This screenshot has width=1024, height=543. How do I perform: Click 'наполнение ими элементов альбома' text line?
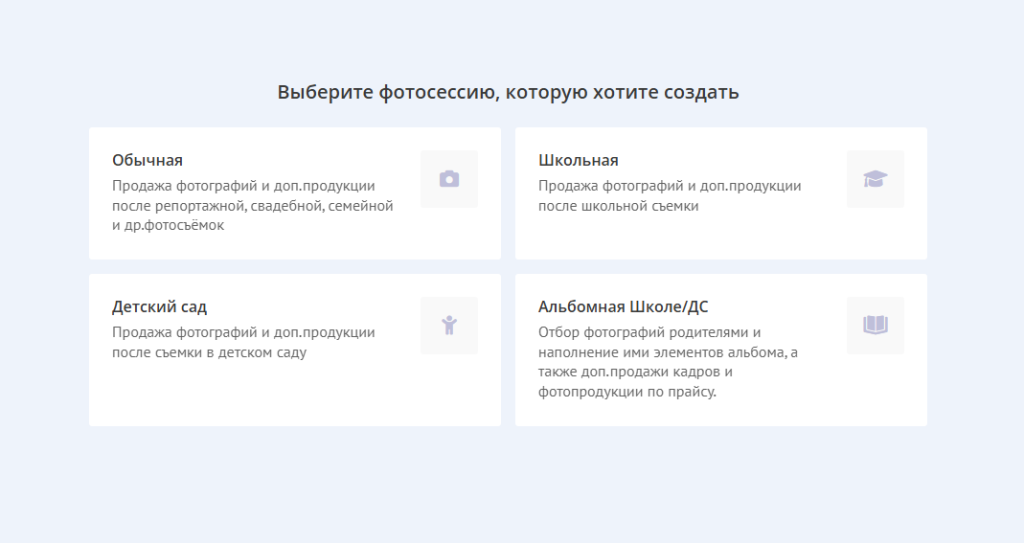coord(667,352)
